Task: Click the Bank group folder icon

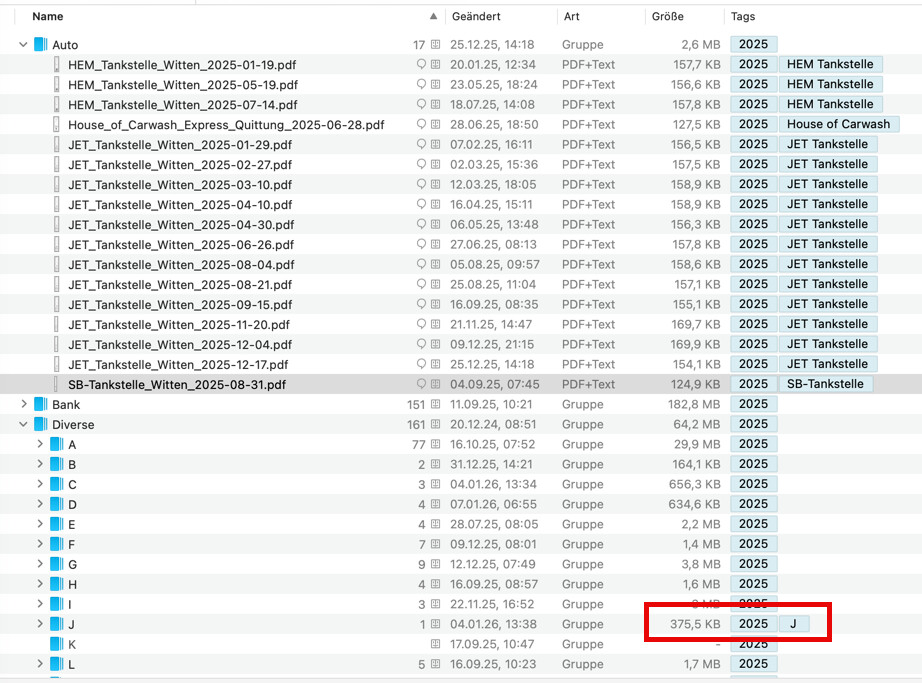Action: tap(41, 405)
